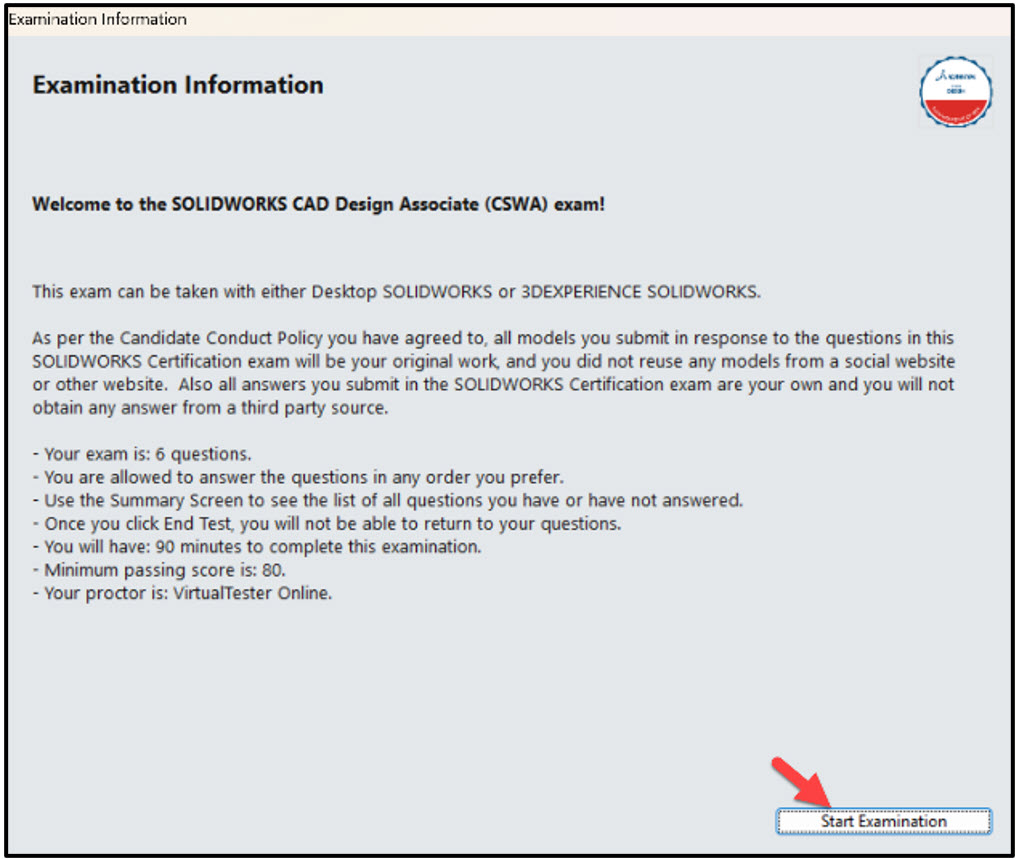The image size is (1016, 859).
Task: Click the CSWA certification badge icon
Action: coord(955,92)
